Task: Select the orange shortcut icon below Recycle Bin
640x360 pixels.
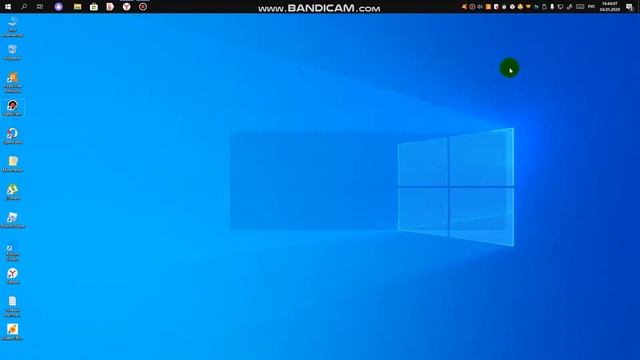Action: click(12, 82)
